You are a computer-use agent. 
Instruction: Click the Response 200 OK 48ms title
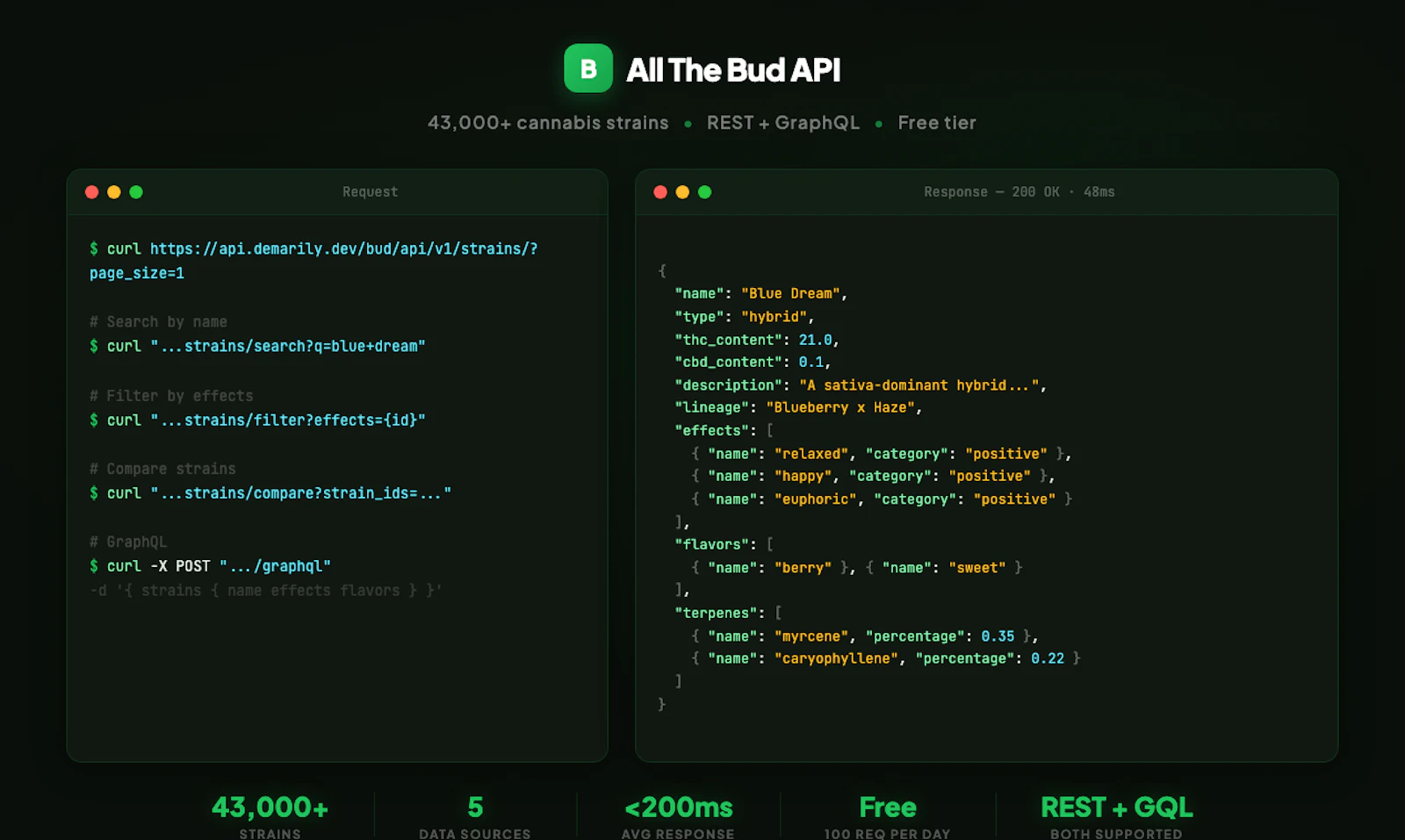point(1020,192)
